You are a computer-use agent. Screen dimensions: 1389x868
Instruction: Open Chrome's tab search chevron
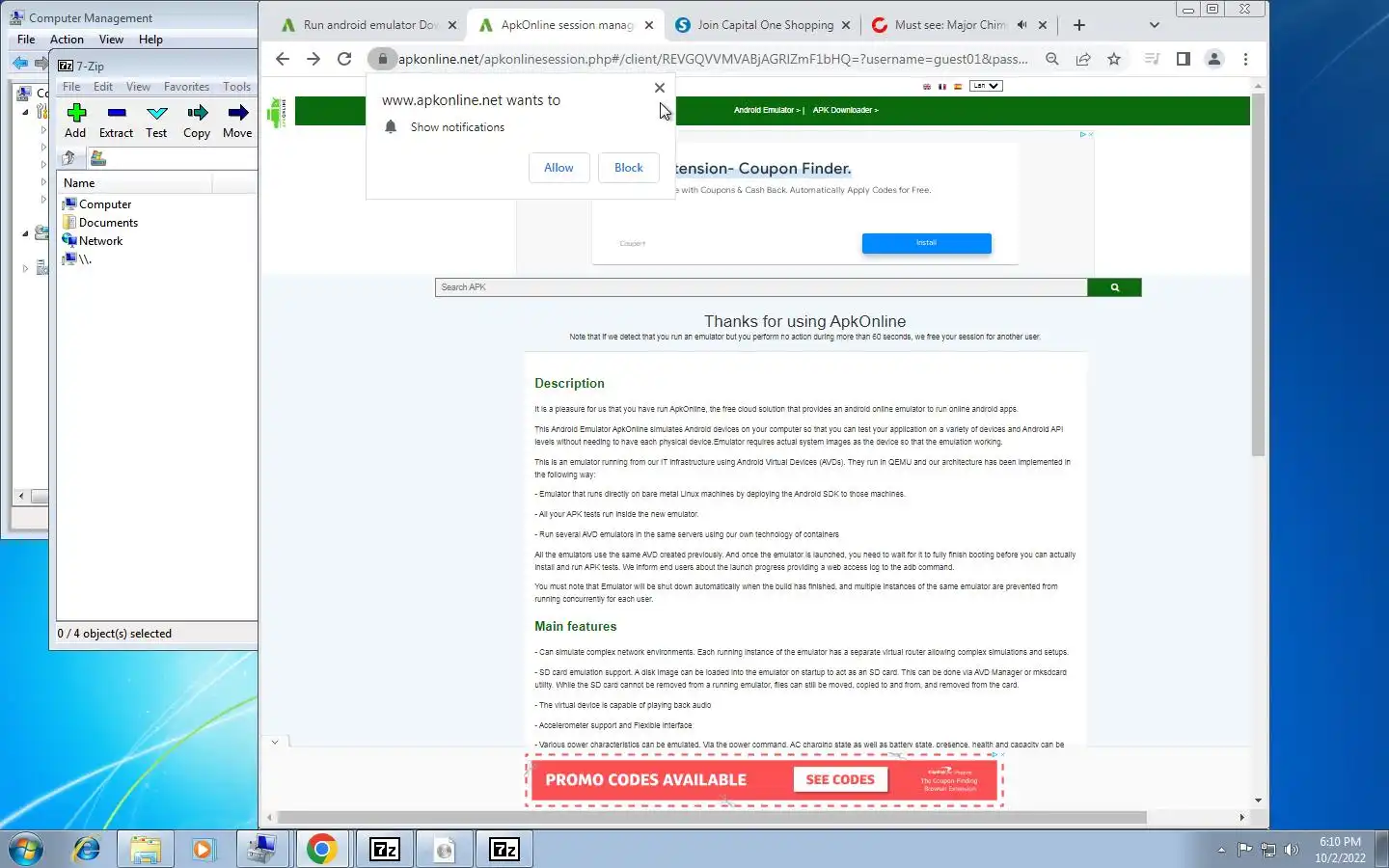[x=1155, y=25]
